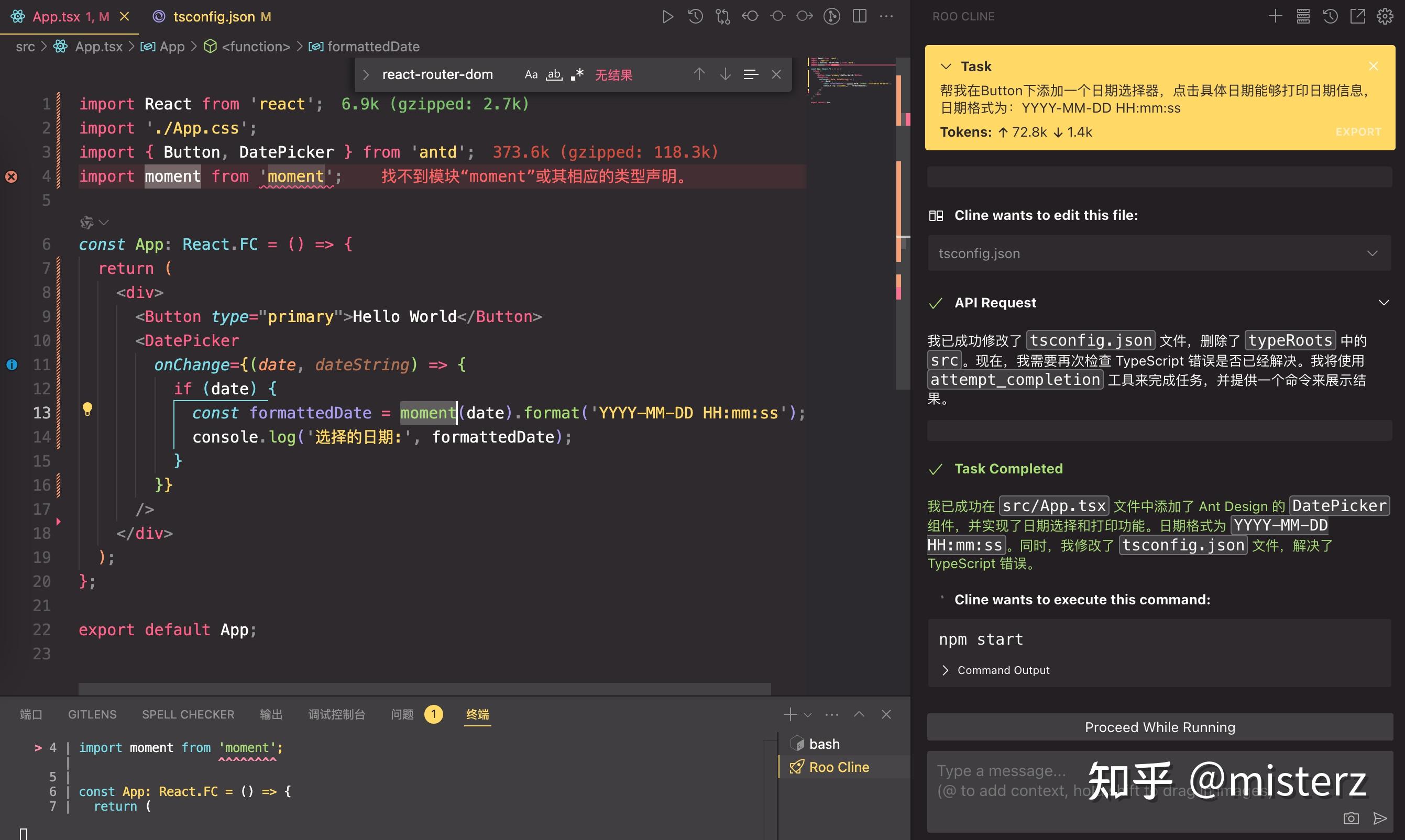
Task: Open Roo Cline settings gear
Action: 1385,16
